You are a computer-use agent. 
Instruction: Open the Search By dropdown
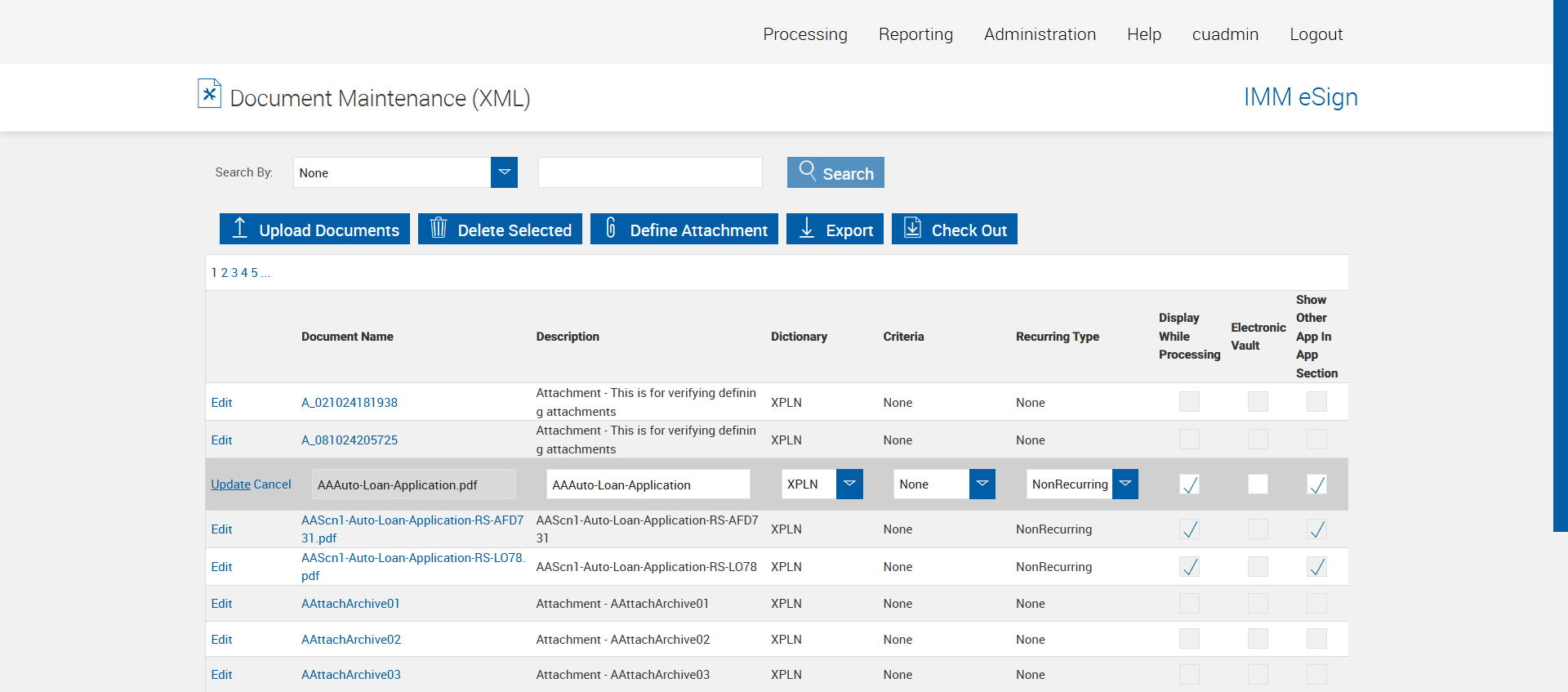pos(504,172)
